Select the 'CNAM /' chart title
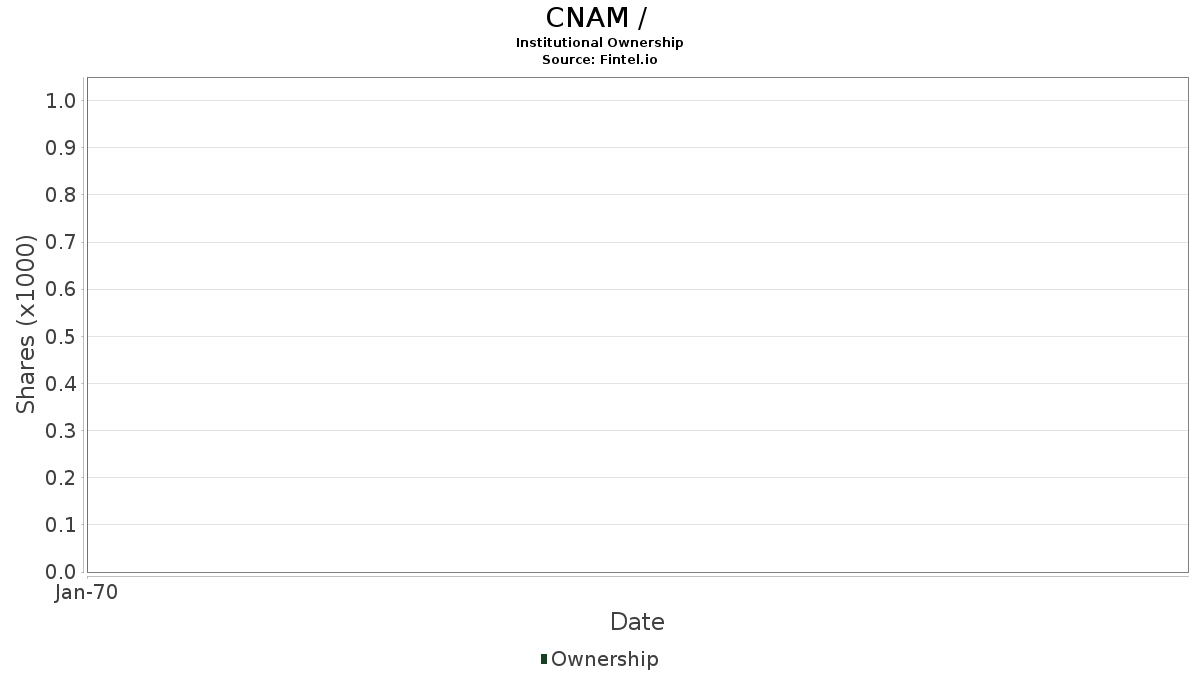Screen dimensions: 1200x675 tap(600, 18)
